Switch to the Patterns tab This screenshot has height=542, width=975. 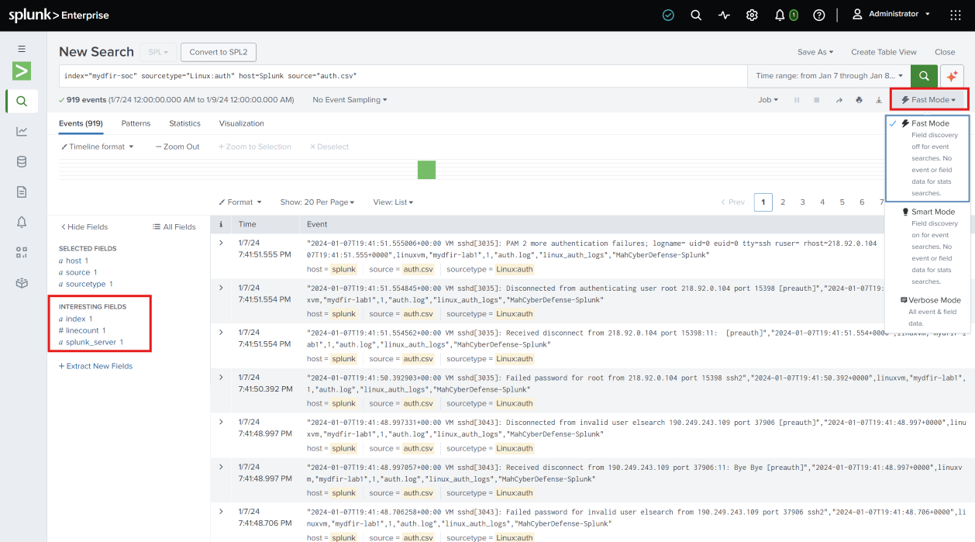pos(136,123)
